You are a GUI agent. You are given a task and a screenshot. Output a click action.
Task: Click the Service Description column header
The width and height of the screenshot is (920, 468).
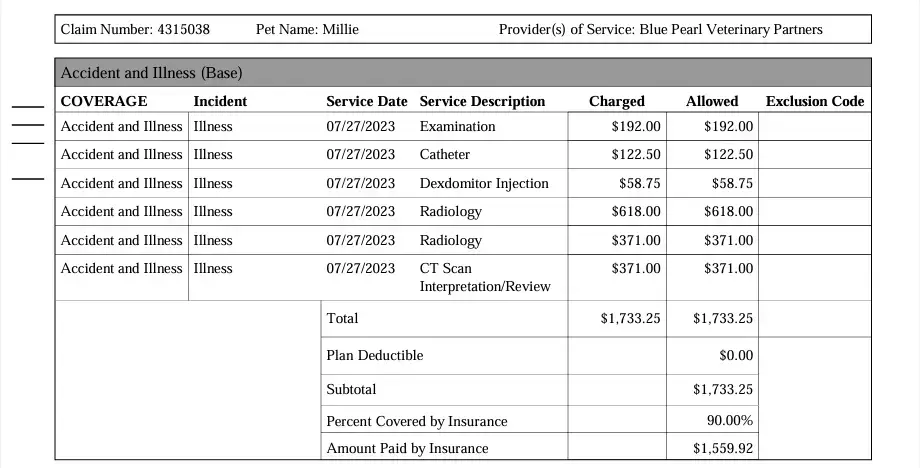482,101
